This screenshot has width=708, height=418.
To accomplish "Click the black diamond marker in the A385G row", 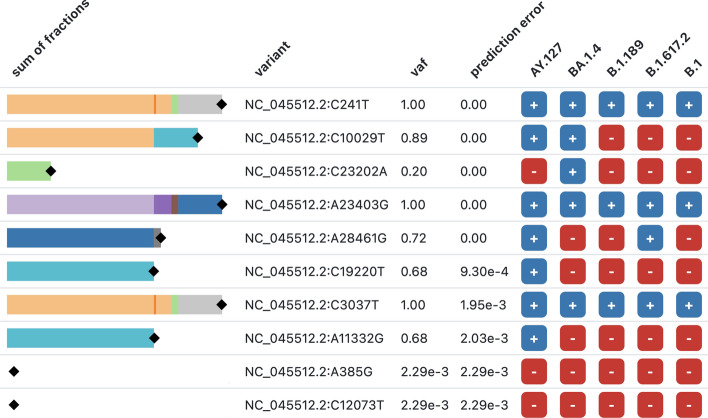I will pos(14,372).
